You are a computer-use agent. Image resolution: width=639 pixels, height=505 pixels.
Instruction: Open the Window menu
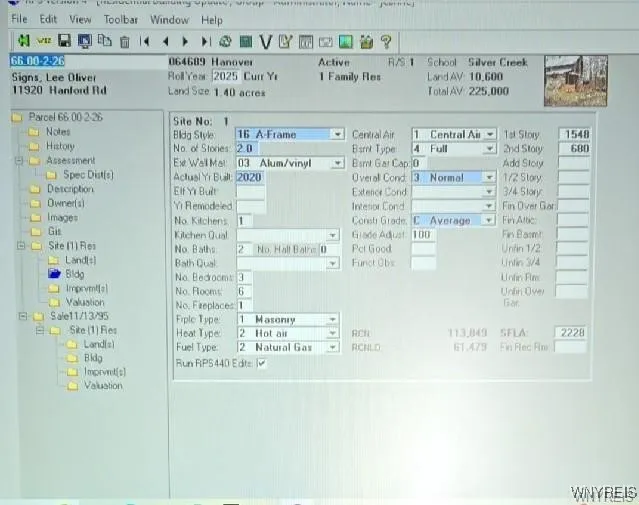(168, 19)
